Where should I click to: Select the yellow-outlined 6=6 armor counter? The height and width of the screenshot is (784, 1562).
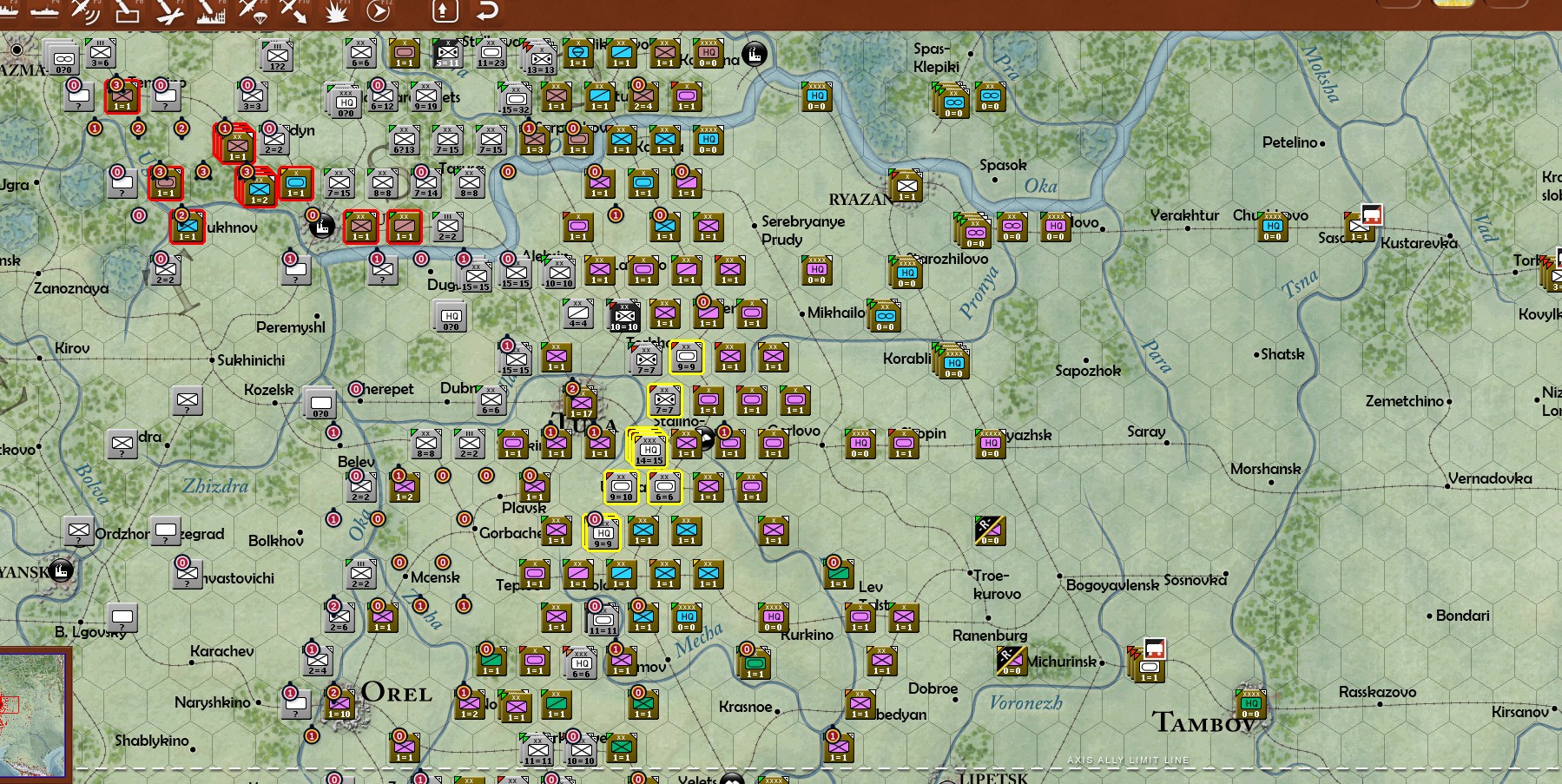[x=664, y=487]
